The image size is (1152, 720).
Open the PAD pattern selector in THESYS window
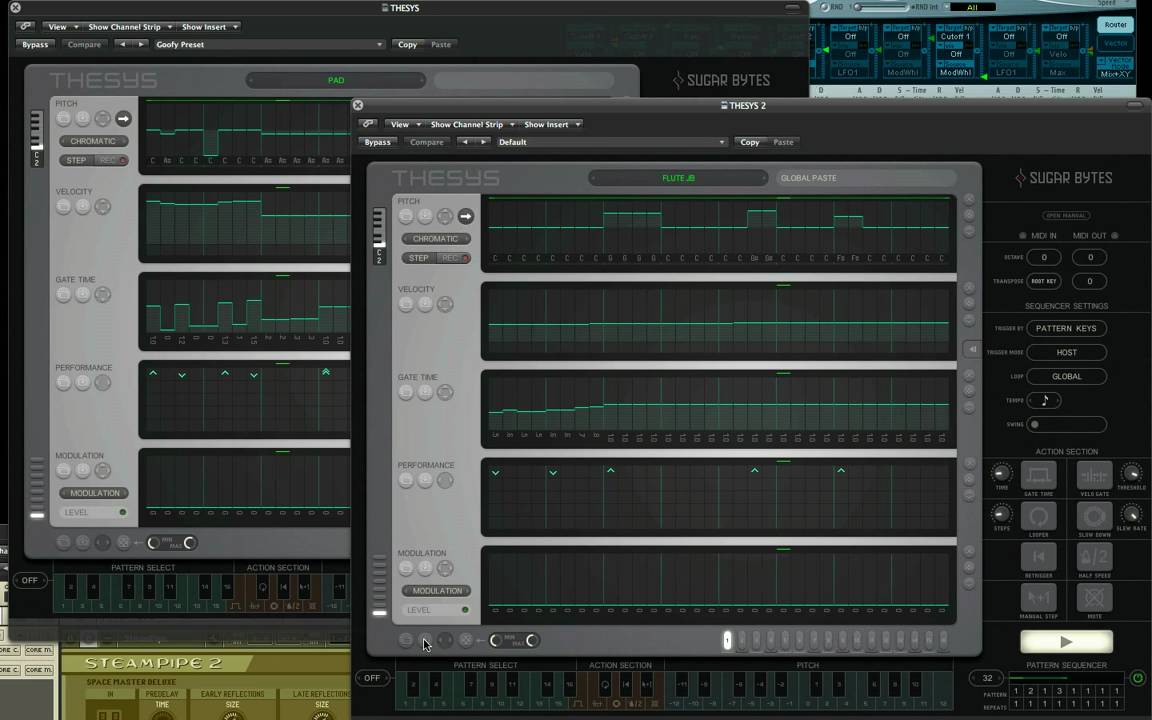336,80
